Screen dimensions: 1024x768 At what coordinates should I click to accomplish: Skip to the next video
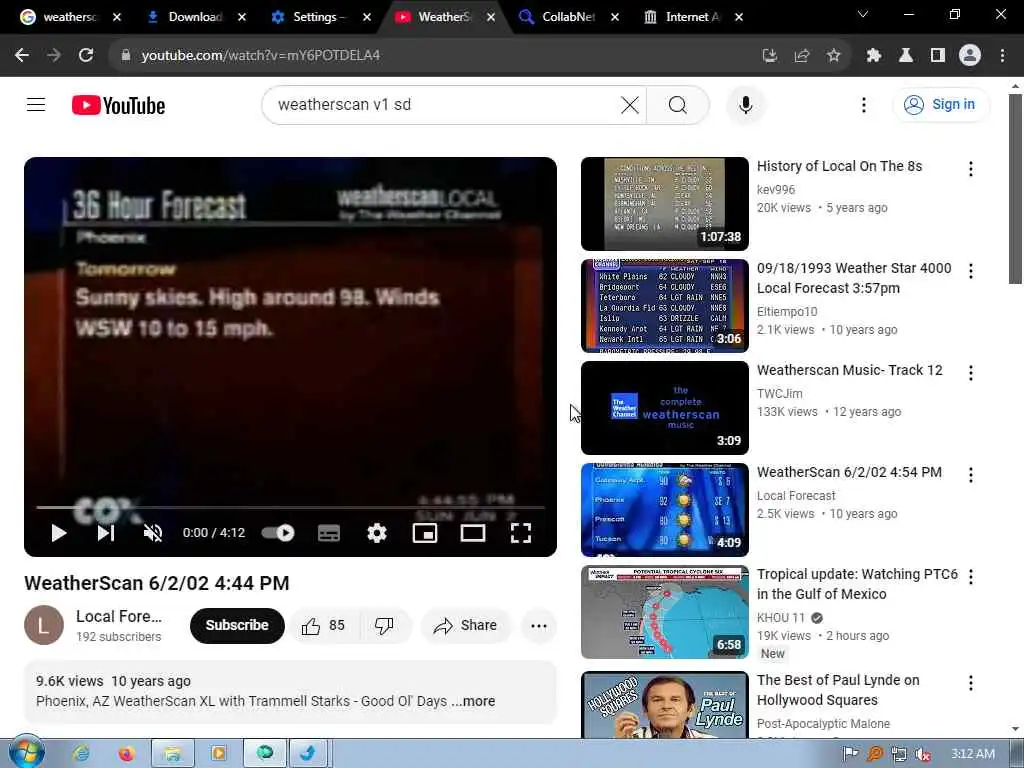tap(106, 533)
